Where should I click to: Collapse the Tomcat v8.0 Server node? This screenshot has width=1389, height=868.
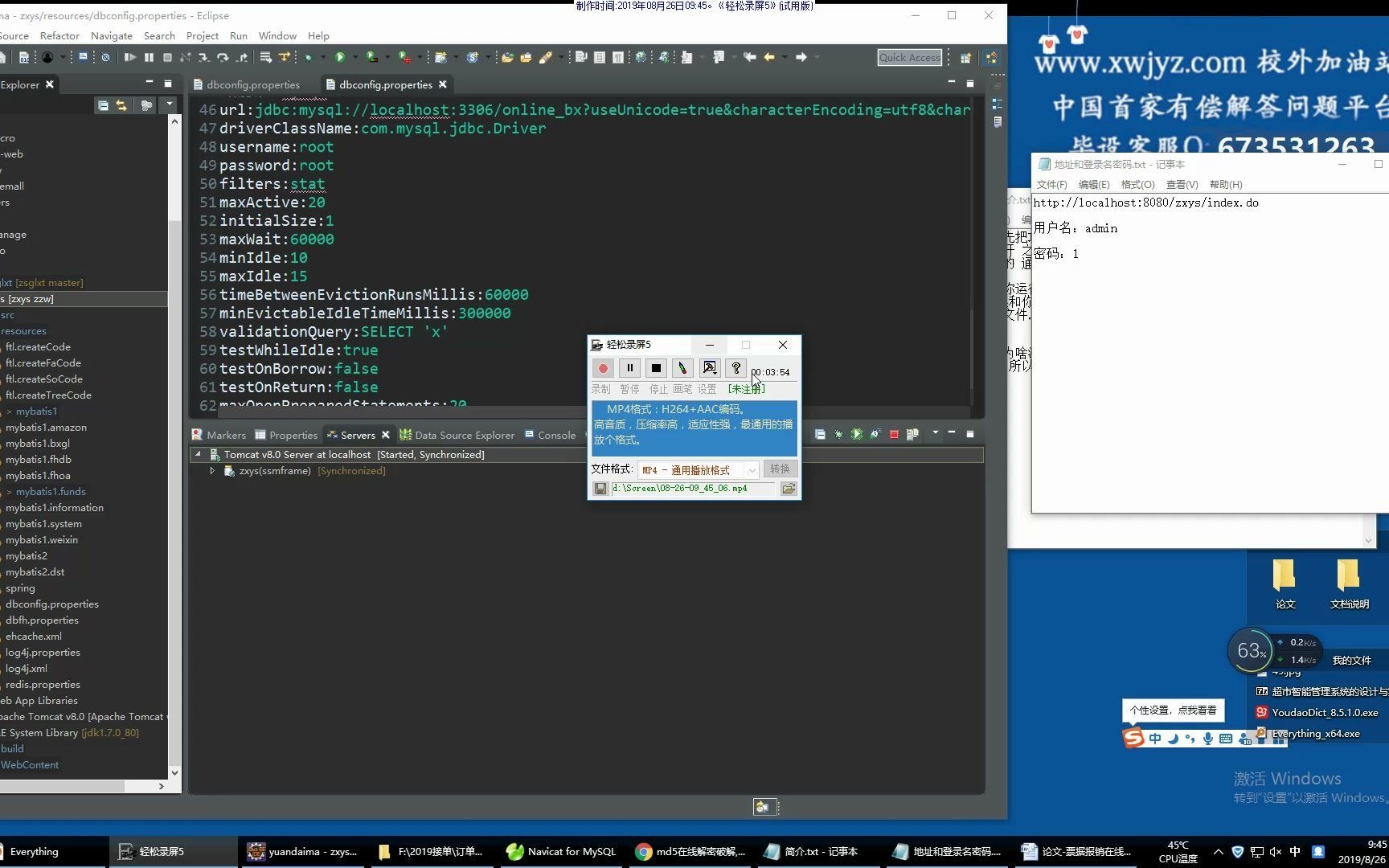click(x=198, y=454)
